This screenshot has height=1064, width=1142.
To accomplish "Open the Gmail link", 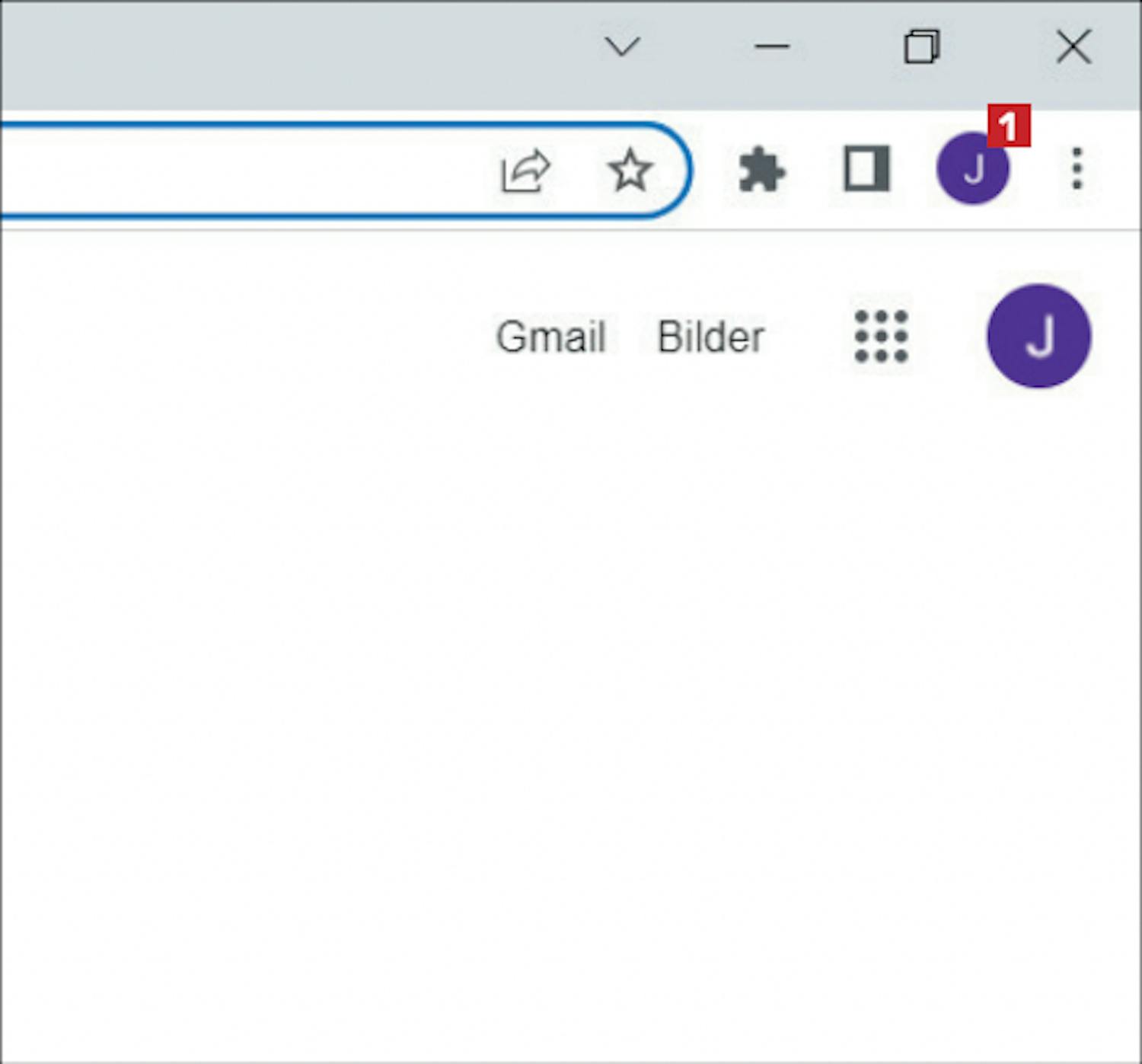I will click(x=551, y=337).
